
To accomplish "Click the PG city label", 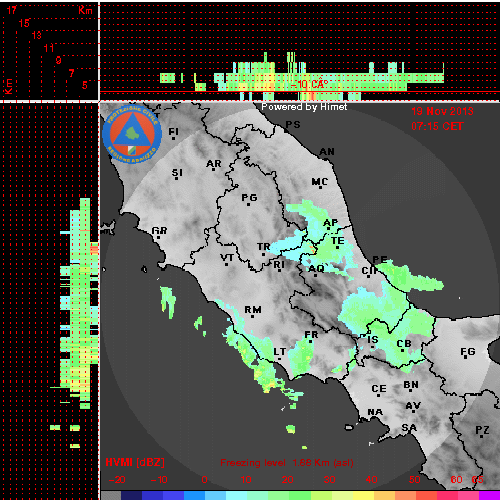I will 249,198.
